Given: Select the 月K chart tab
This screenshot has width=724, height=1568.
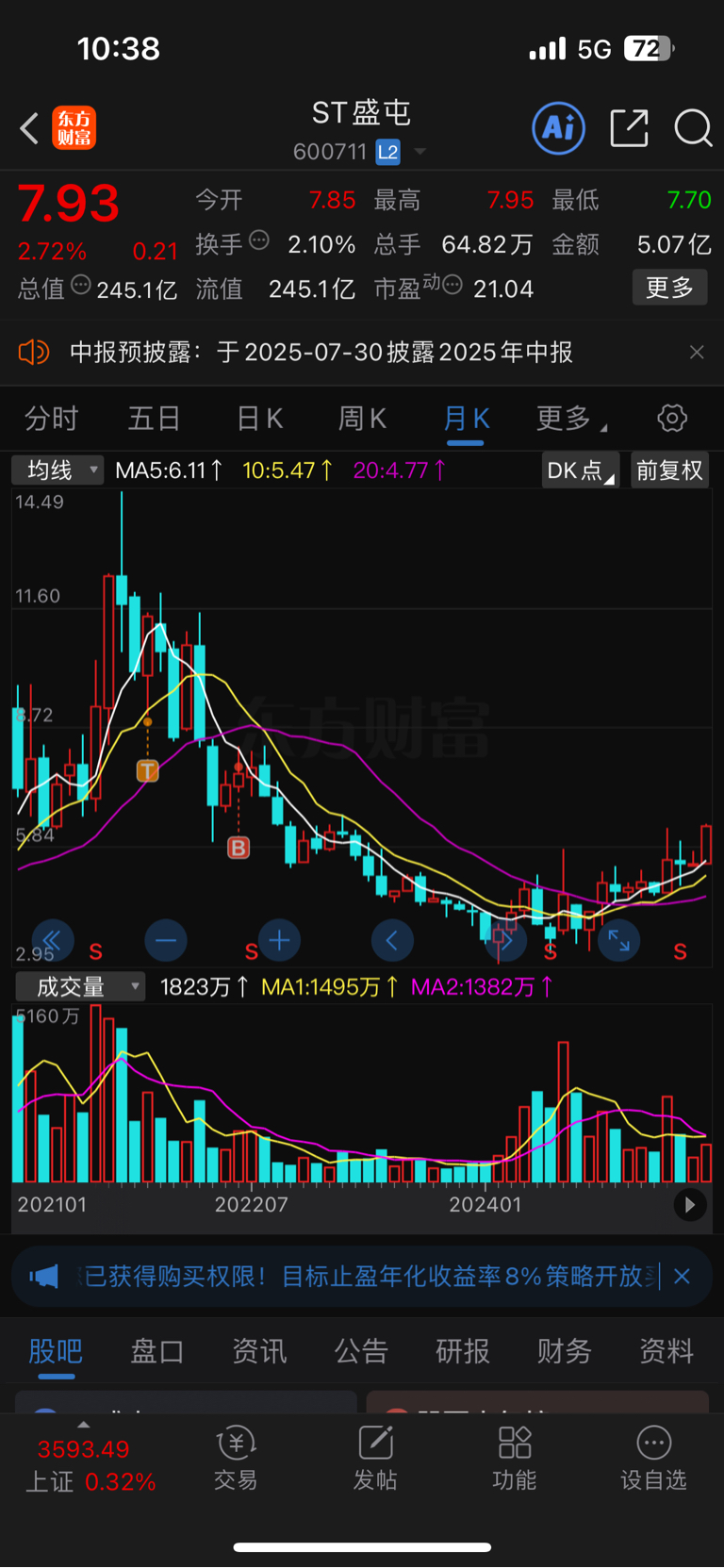Looking at the screenshot, I should 466,419.
